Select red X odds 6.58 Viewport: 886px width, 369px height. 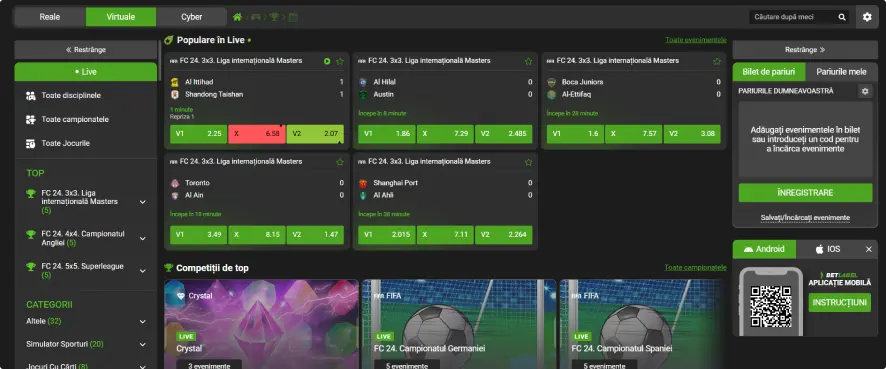[257, 134]
